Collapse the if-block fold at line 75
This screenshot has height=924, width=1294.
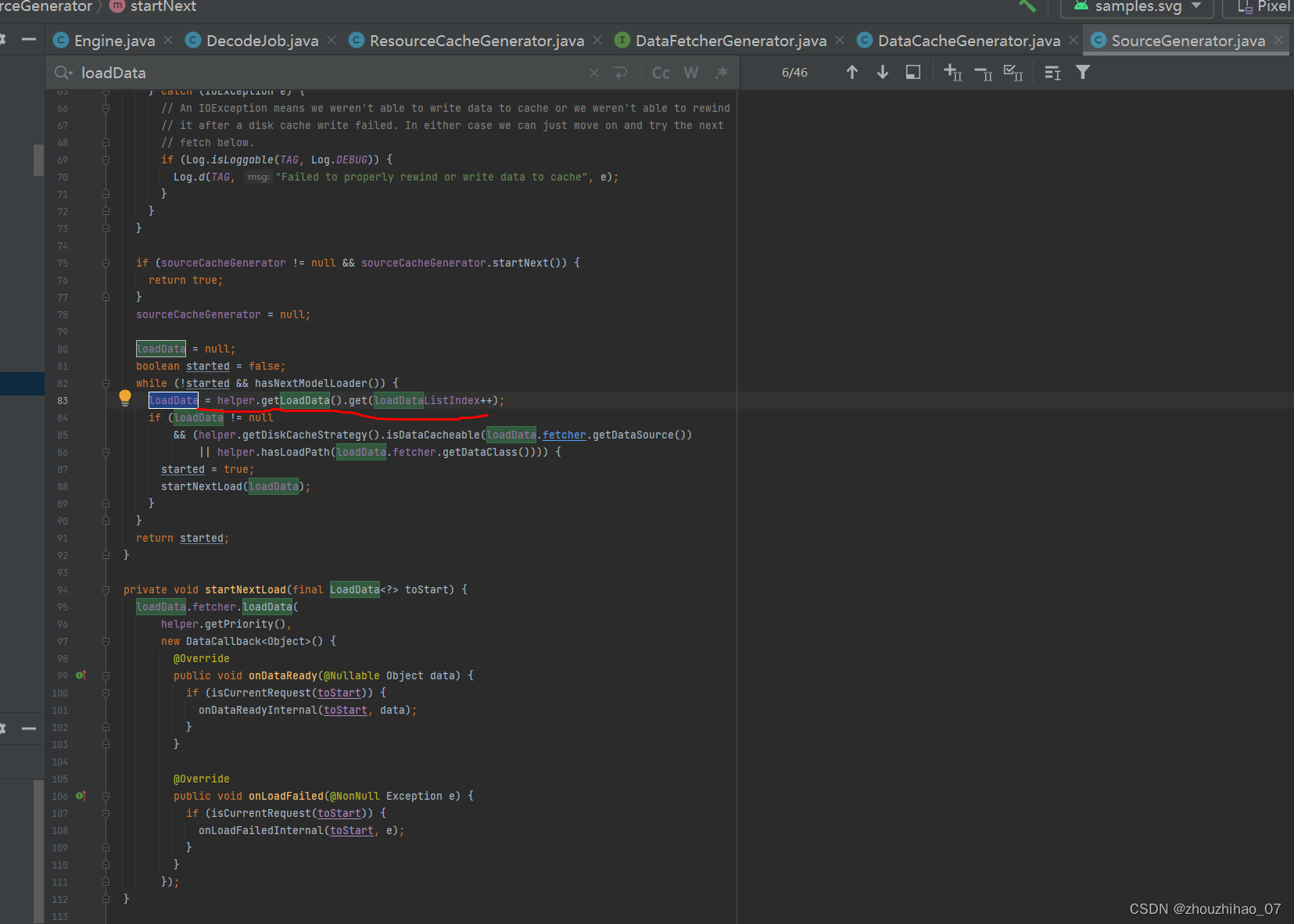tap(106, 263)
